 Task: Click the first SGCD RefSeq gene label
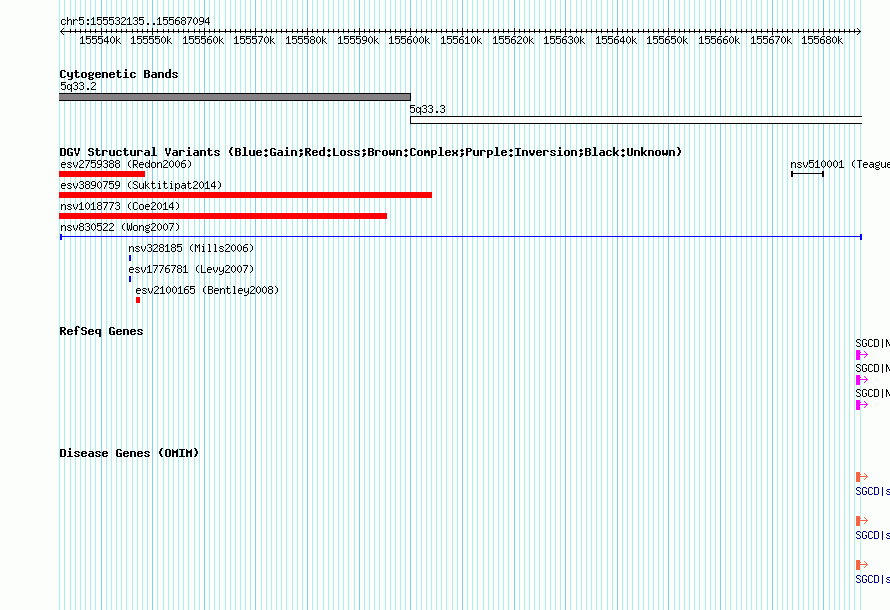[x=872, y=343]
